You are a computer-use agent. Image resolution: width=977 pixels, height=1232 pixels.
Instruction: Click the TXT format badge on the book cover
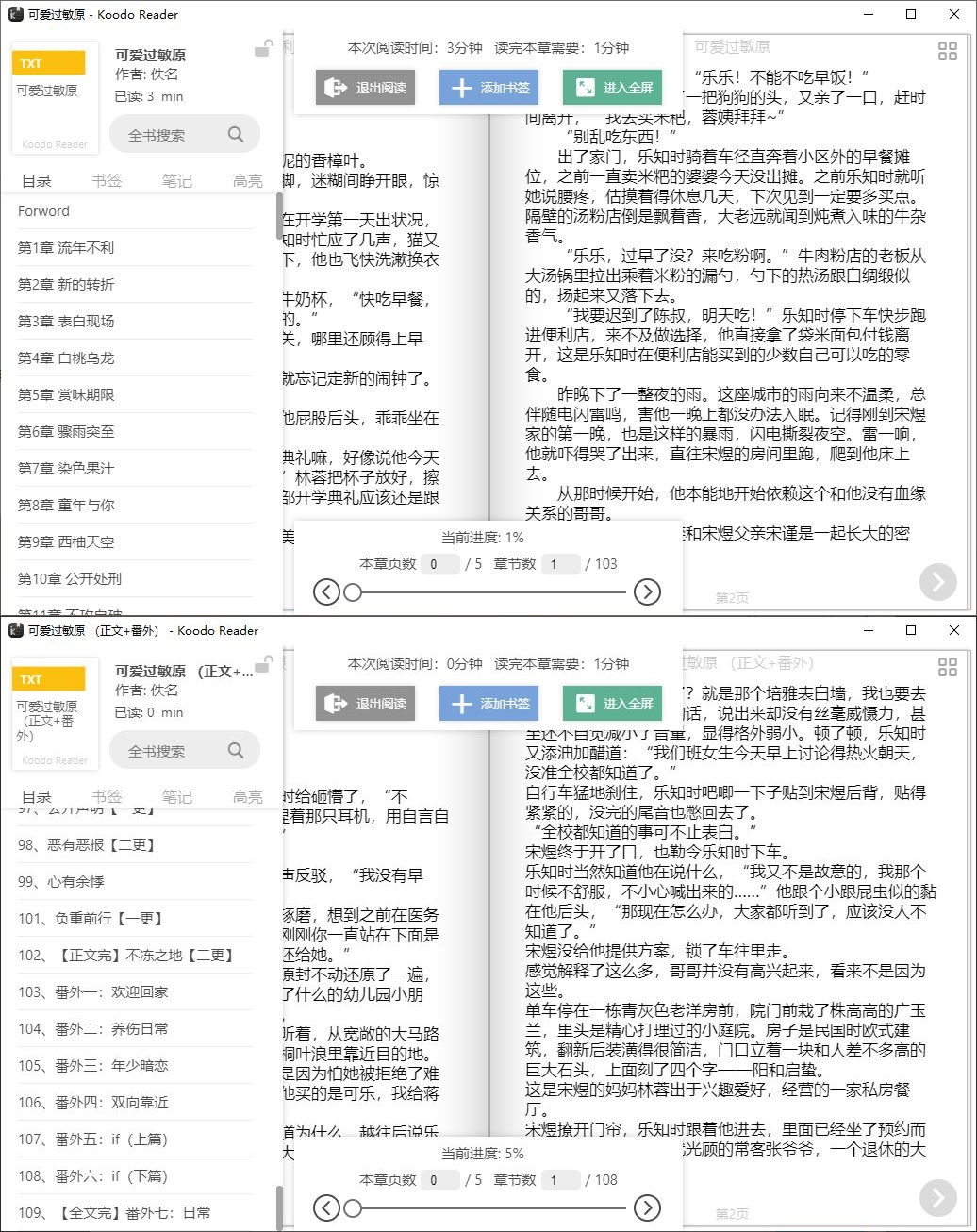point(50,62)
